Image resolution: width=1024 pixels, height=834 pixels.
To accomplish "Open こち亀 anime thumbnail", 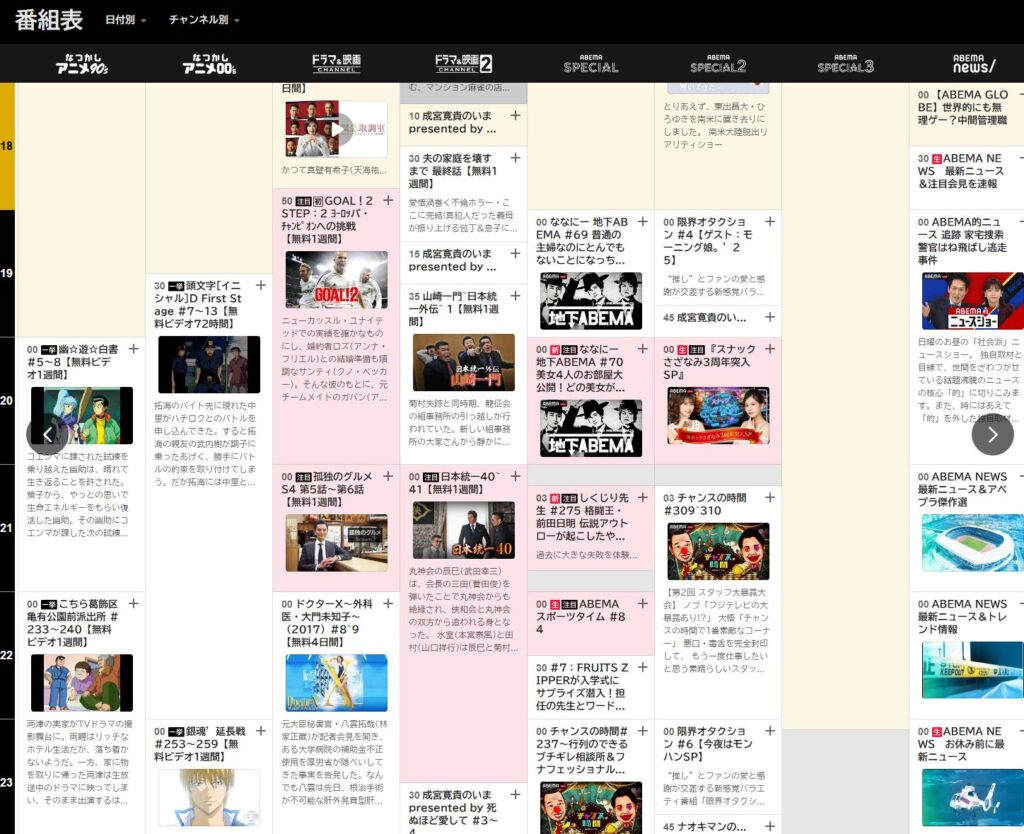I will [82, 683].
